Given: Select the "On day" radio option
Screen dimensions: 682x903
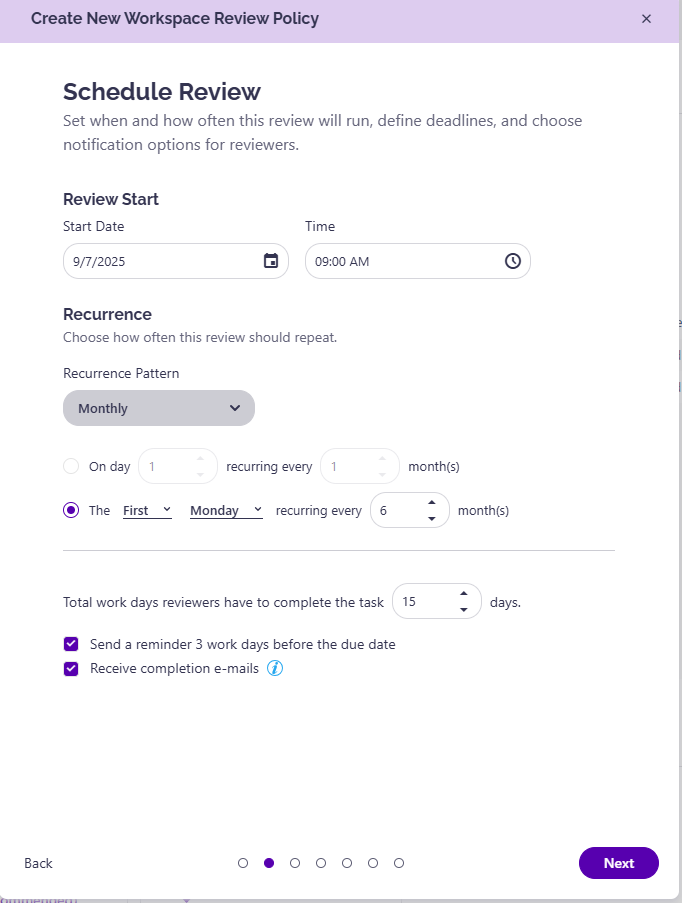Looking at the screenshot, I should pos(71,466).
